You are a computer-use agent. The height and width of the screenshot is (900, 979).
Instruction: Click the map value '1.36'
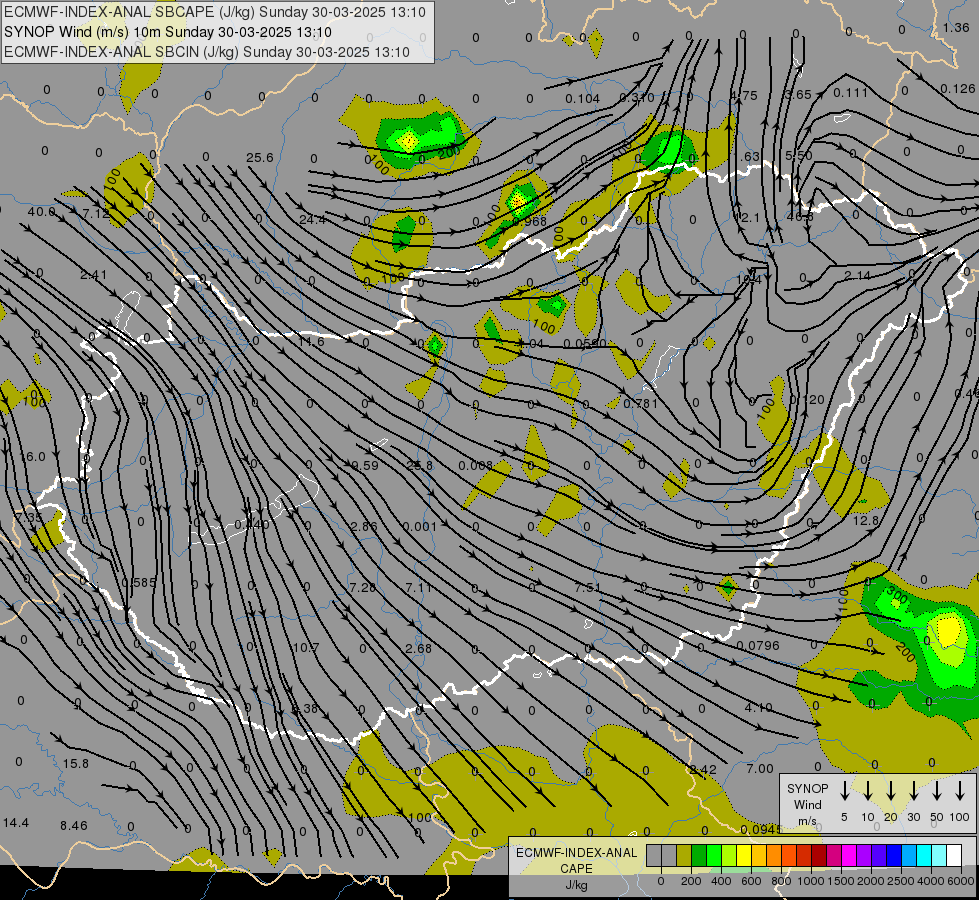click(x=956, y=27)
